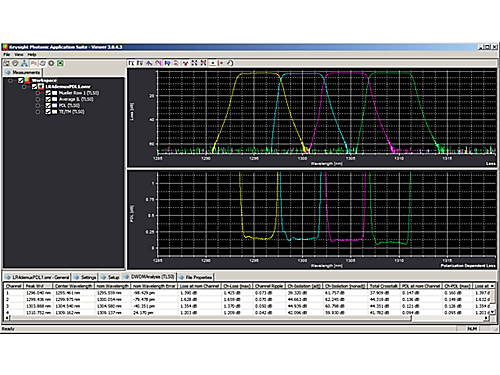Click the red and blue curves icon
Viewport: 500px width, 375px height.
33,63
